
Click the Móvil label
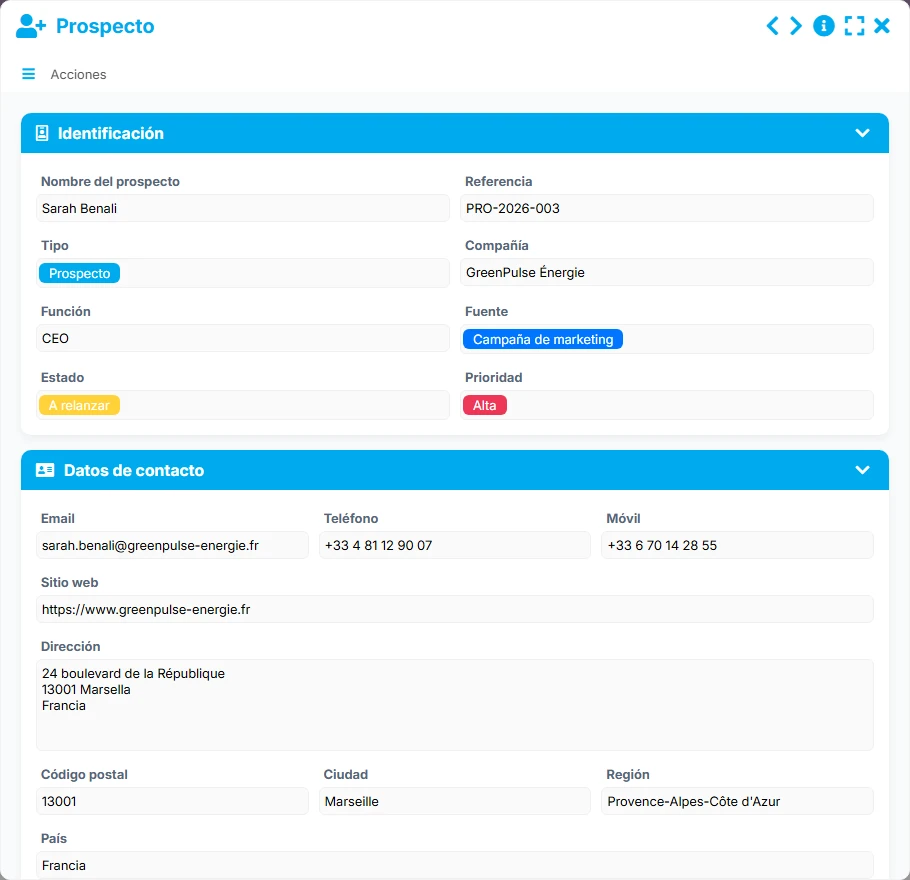pyautogui.click(x=623, y=518)
